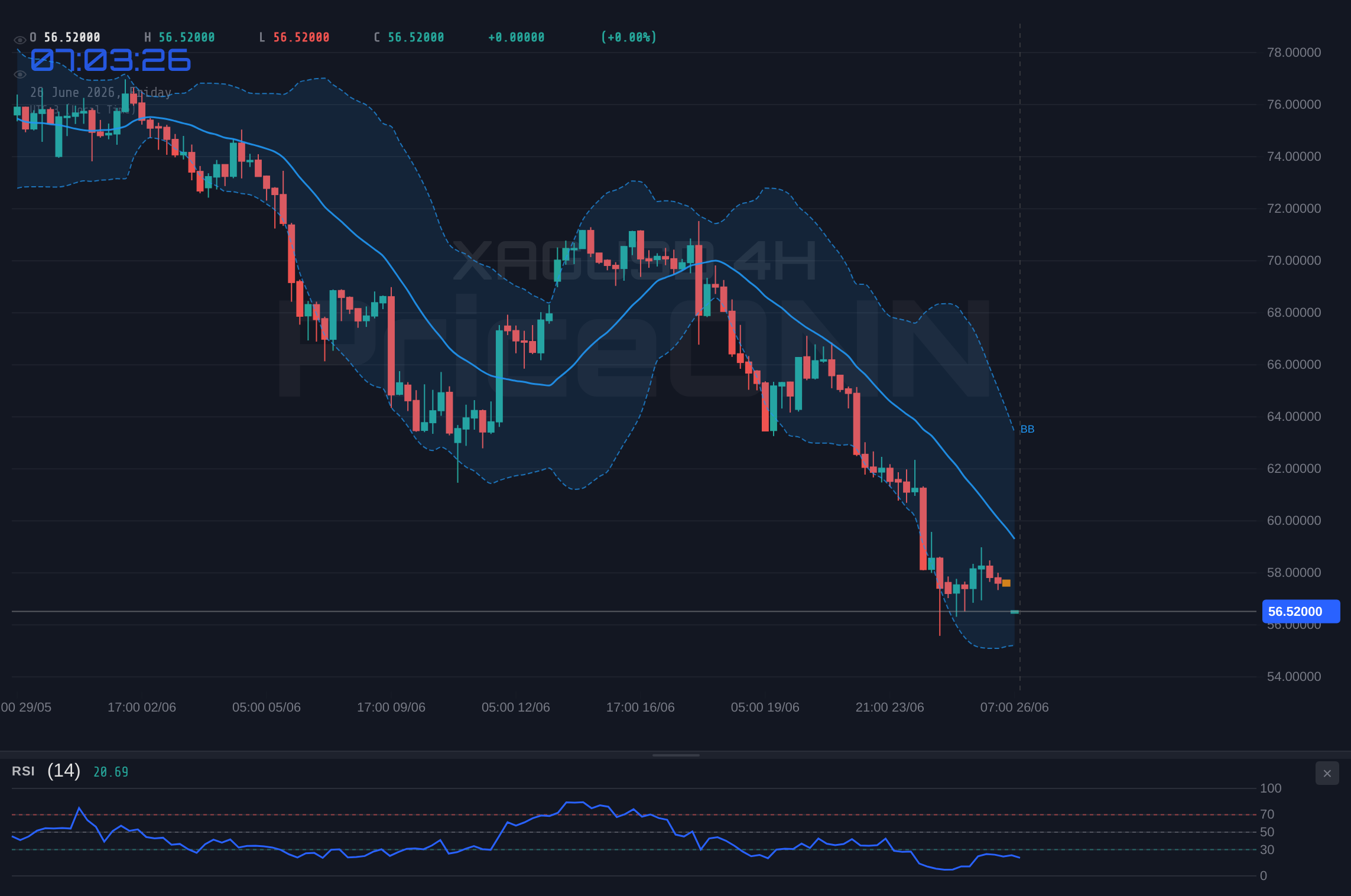
Task: Click the pane divider handle above RSI
Action: click(x=675, y=755)
